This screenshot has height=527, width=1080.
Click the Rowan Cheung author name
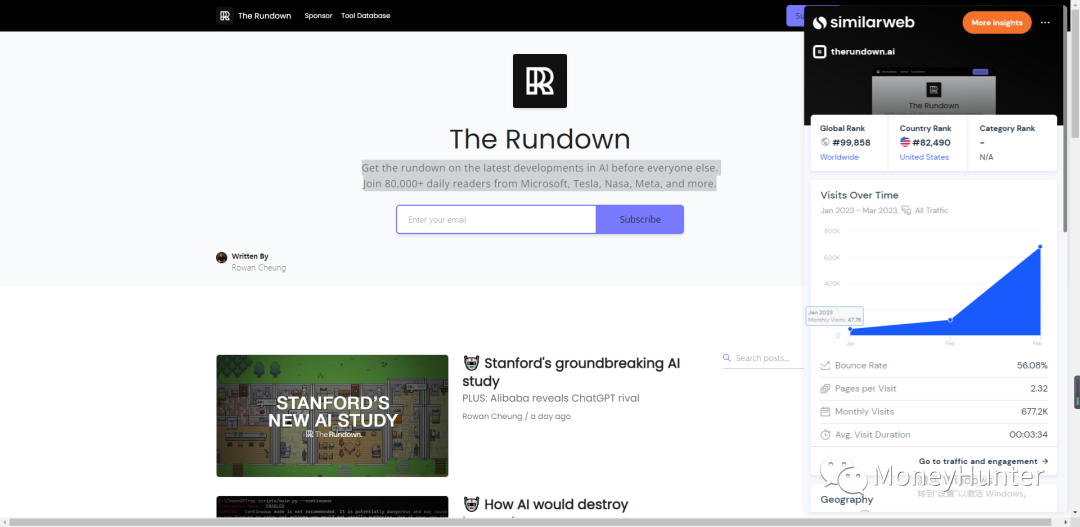pos(259,268)
